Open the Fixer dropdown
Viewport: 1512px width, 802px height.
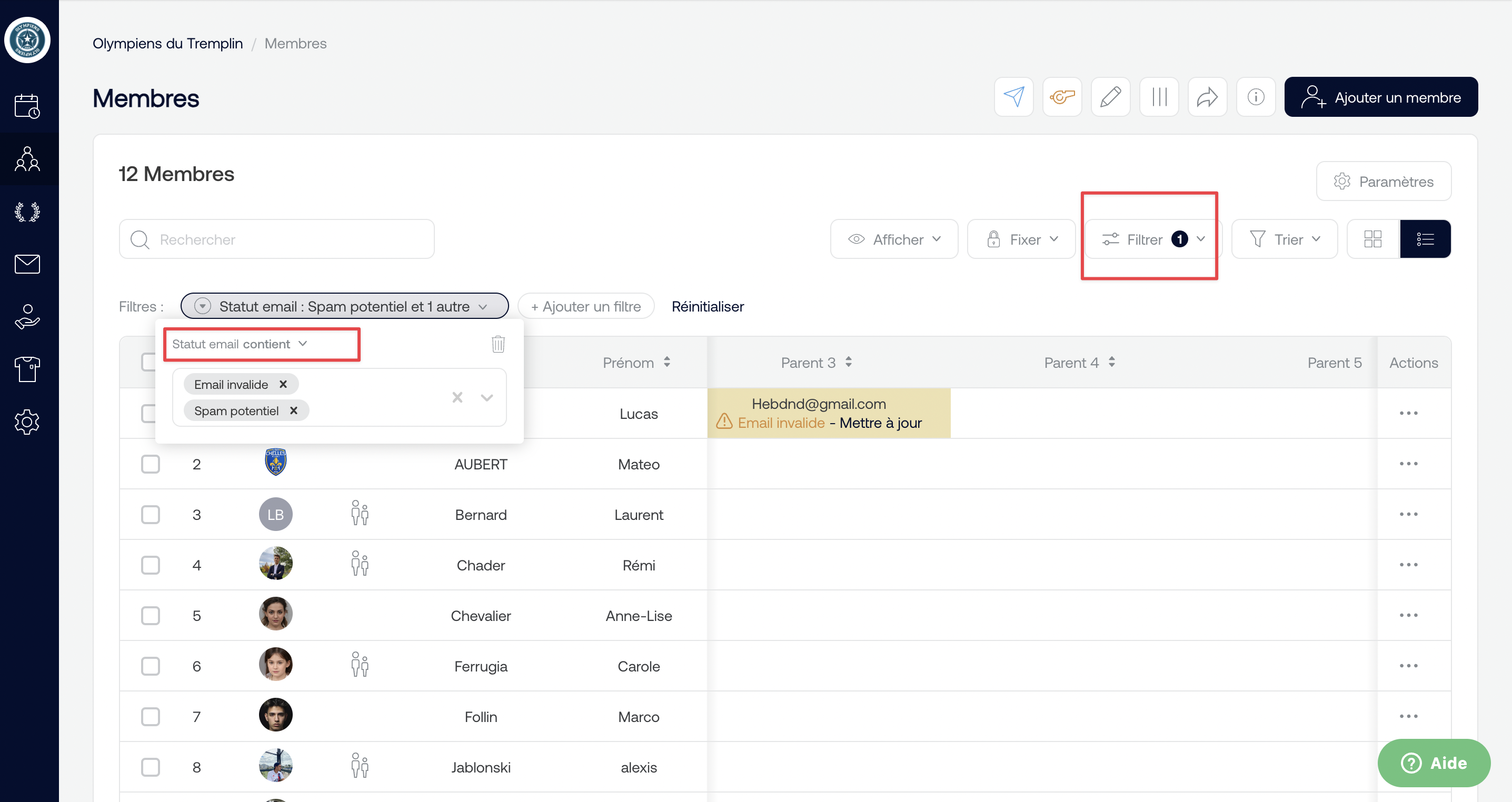pos(1021,239)
